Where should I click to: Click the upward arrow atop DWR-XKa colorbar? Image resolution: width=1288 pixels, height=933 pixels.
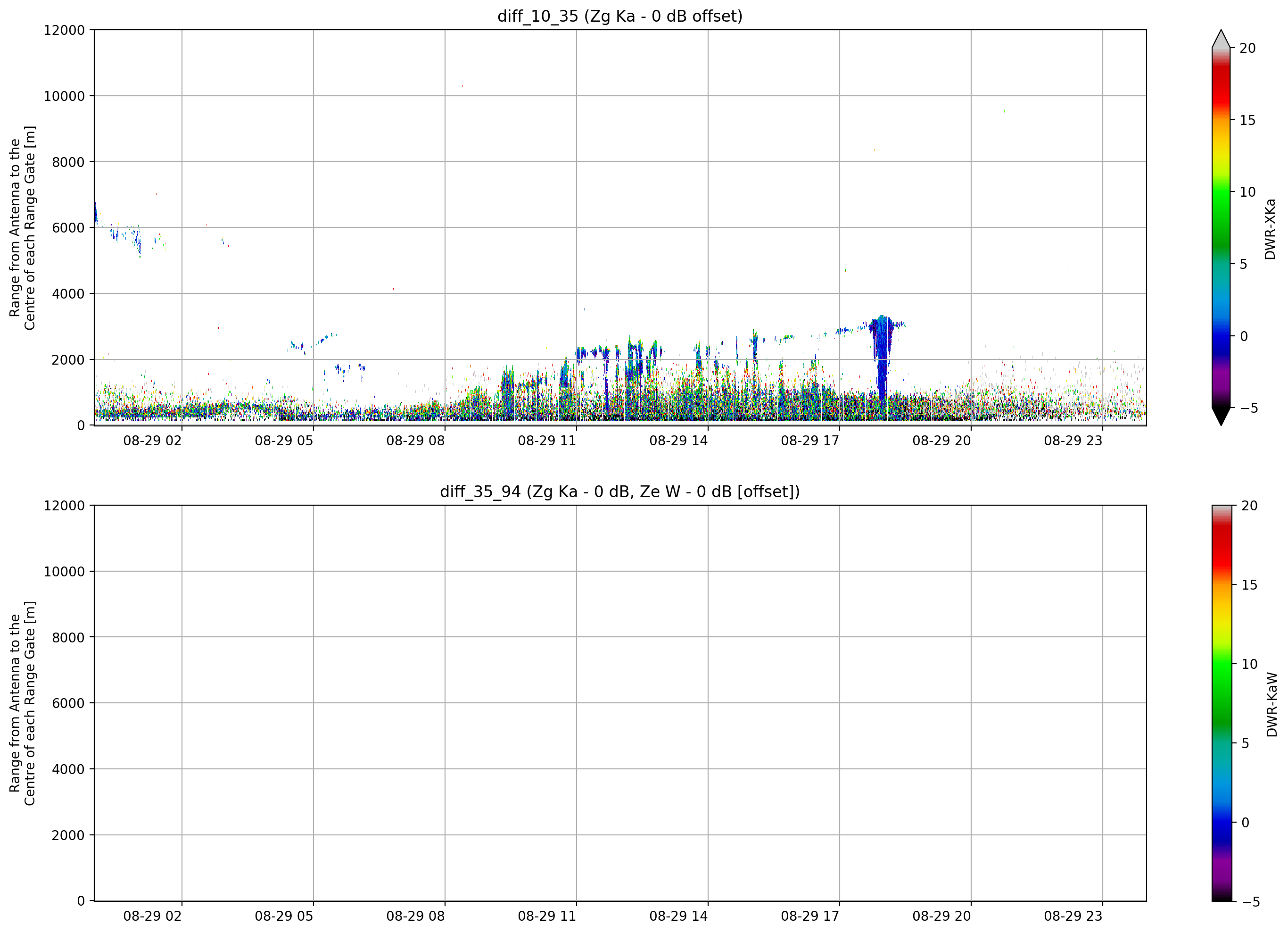point(1221,39)
